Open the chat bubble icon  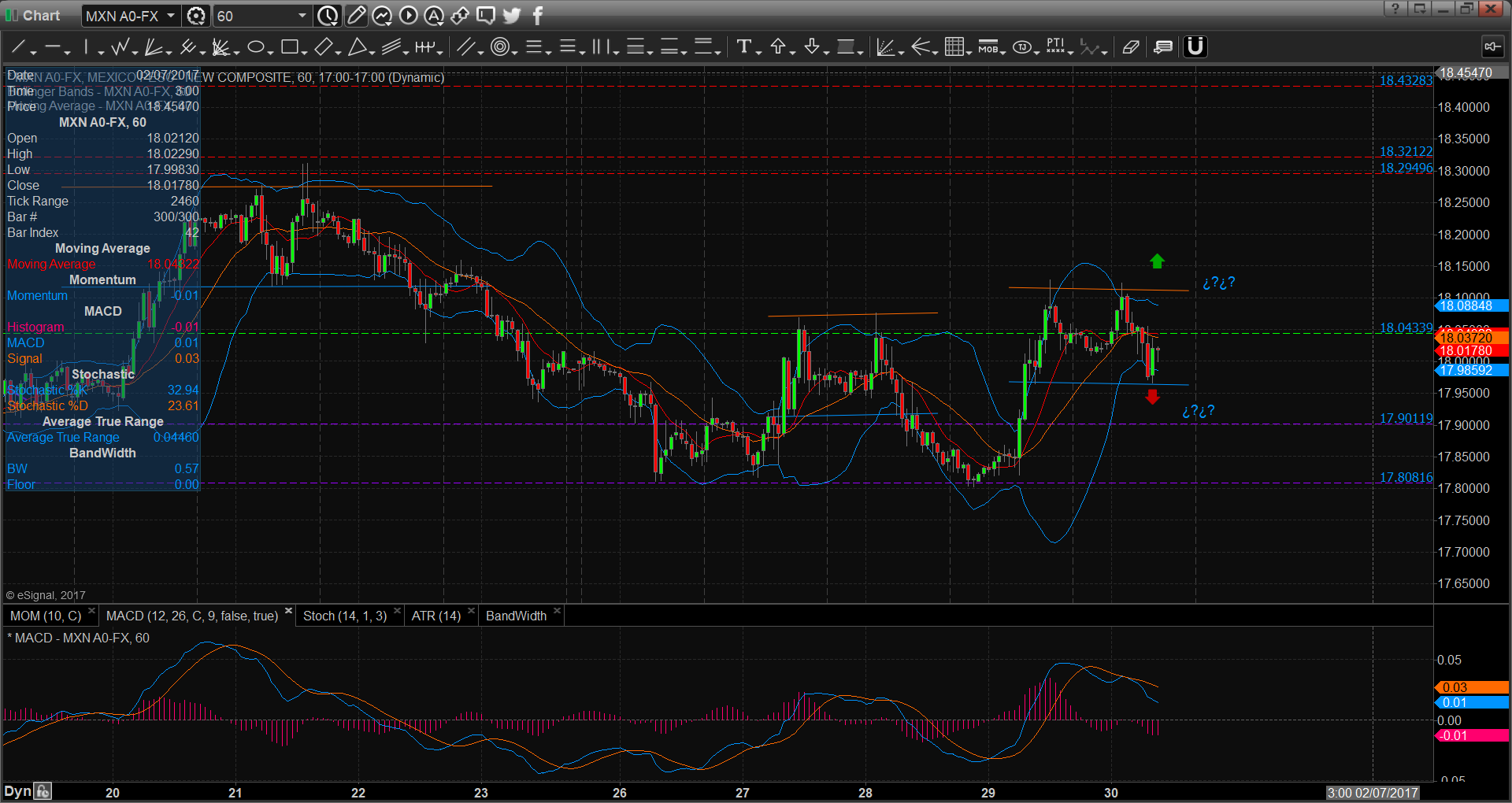[486, 15]
